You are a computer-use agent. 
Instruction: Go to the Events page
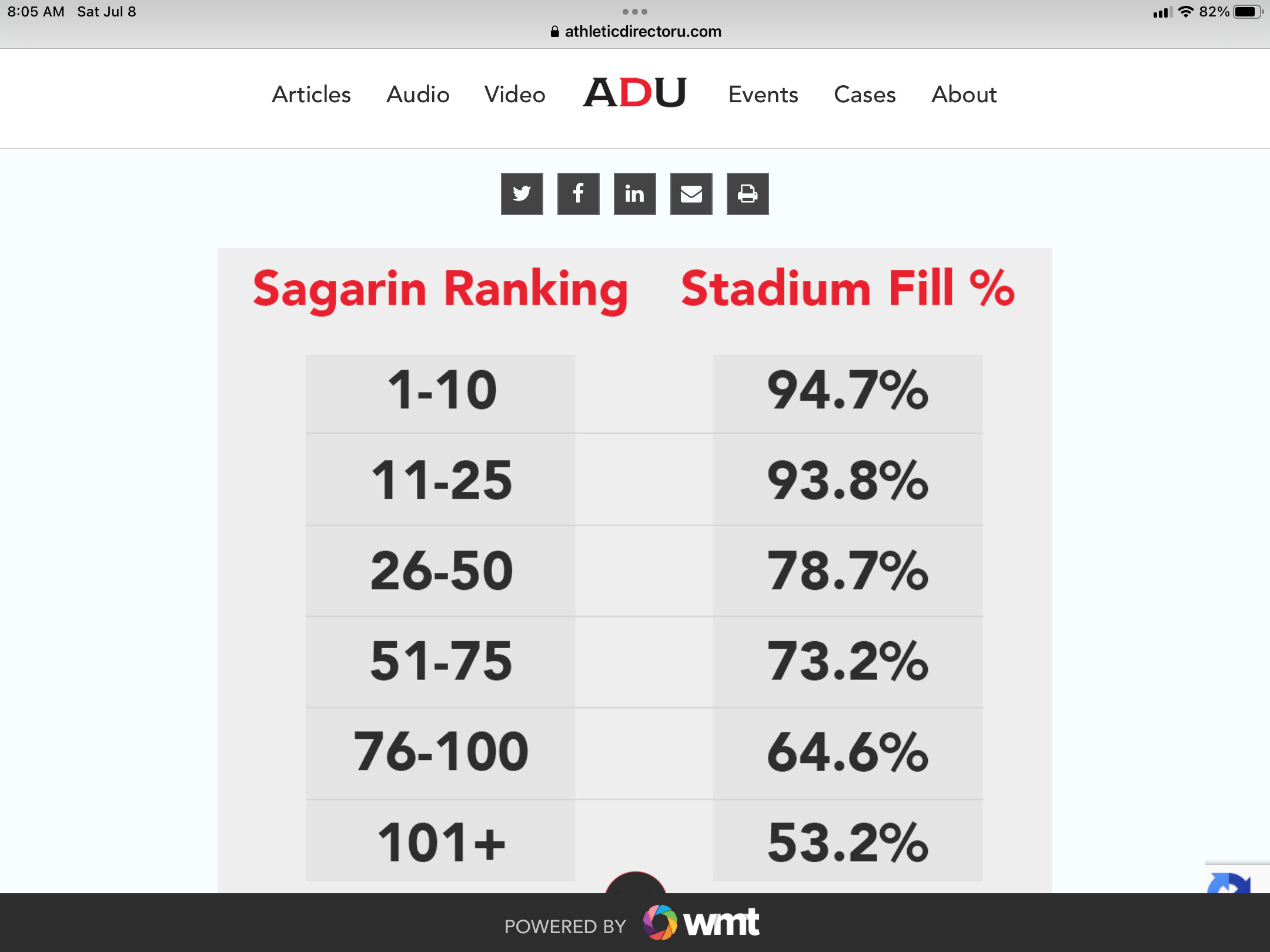[763, 95]
